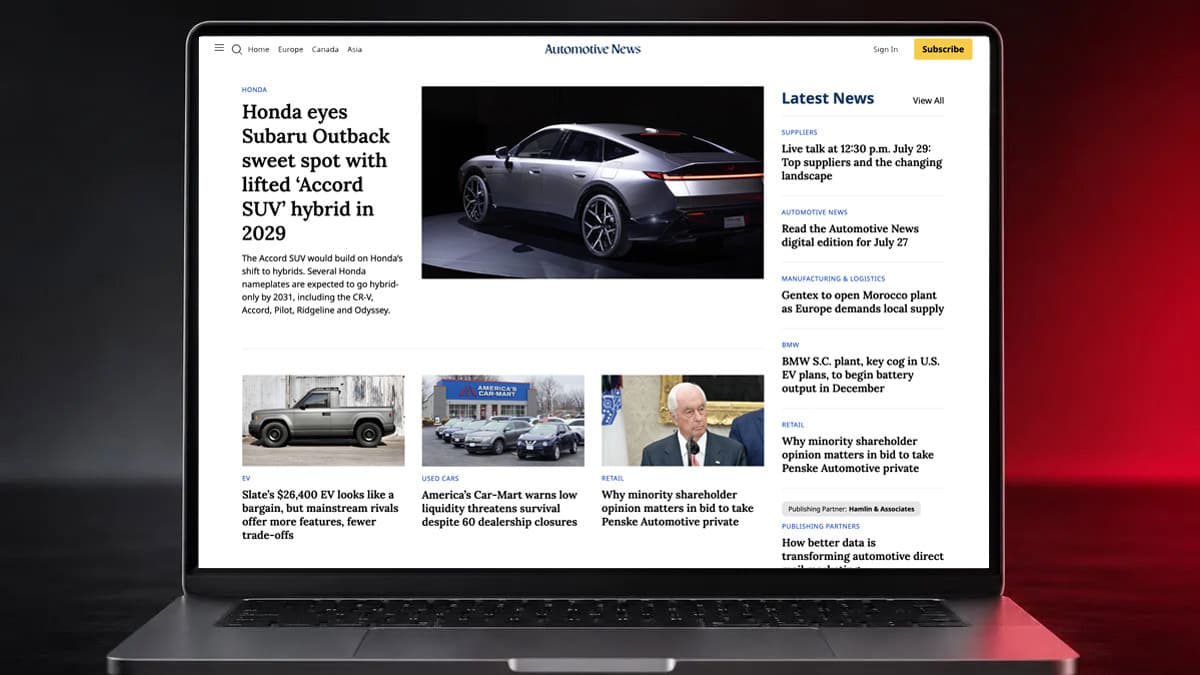The height and width of the screenshot is (675, 1200).
Task: Open Suppliers category tag
Action: (799, 132)
